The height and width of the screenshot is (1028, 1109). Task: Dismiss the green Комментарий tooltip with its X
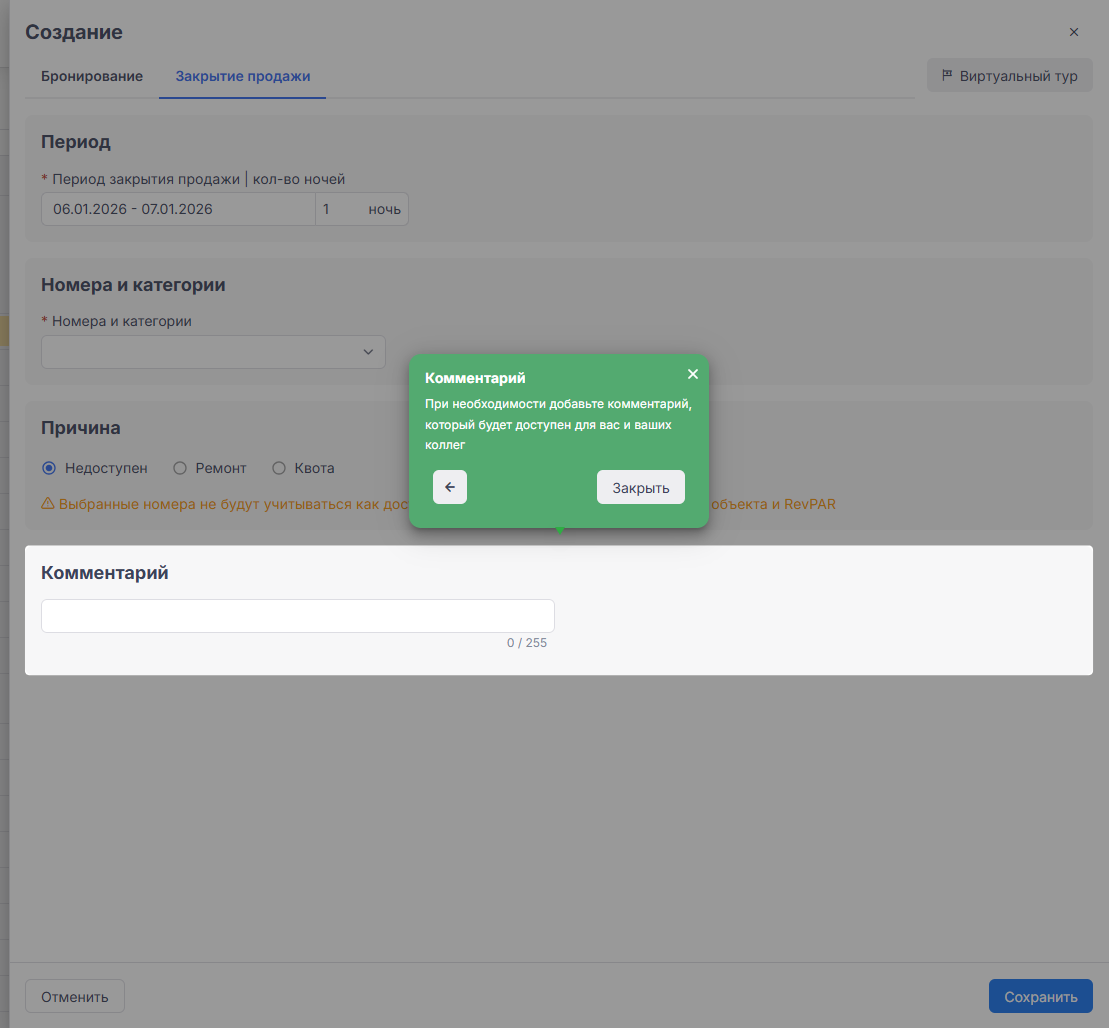693,374
